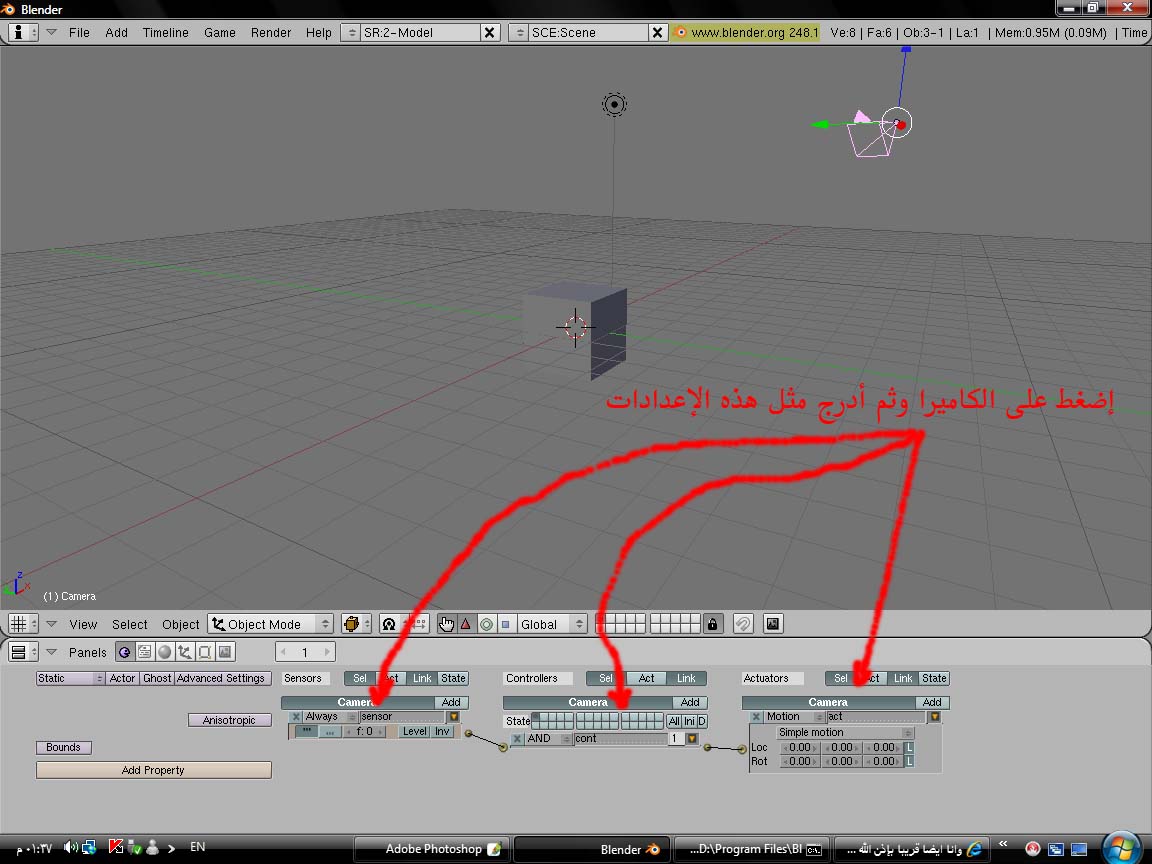
Task: Toggle Act in the Controllers header
Action: (x=647, y=678)
